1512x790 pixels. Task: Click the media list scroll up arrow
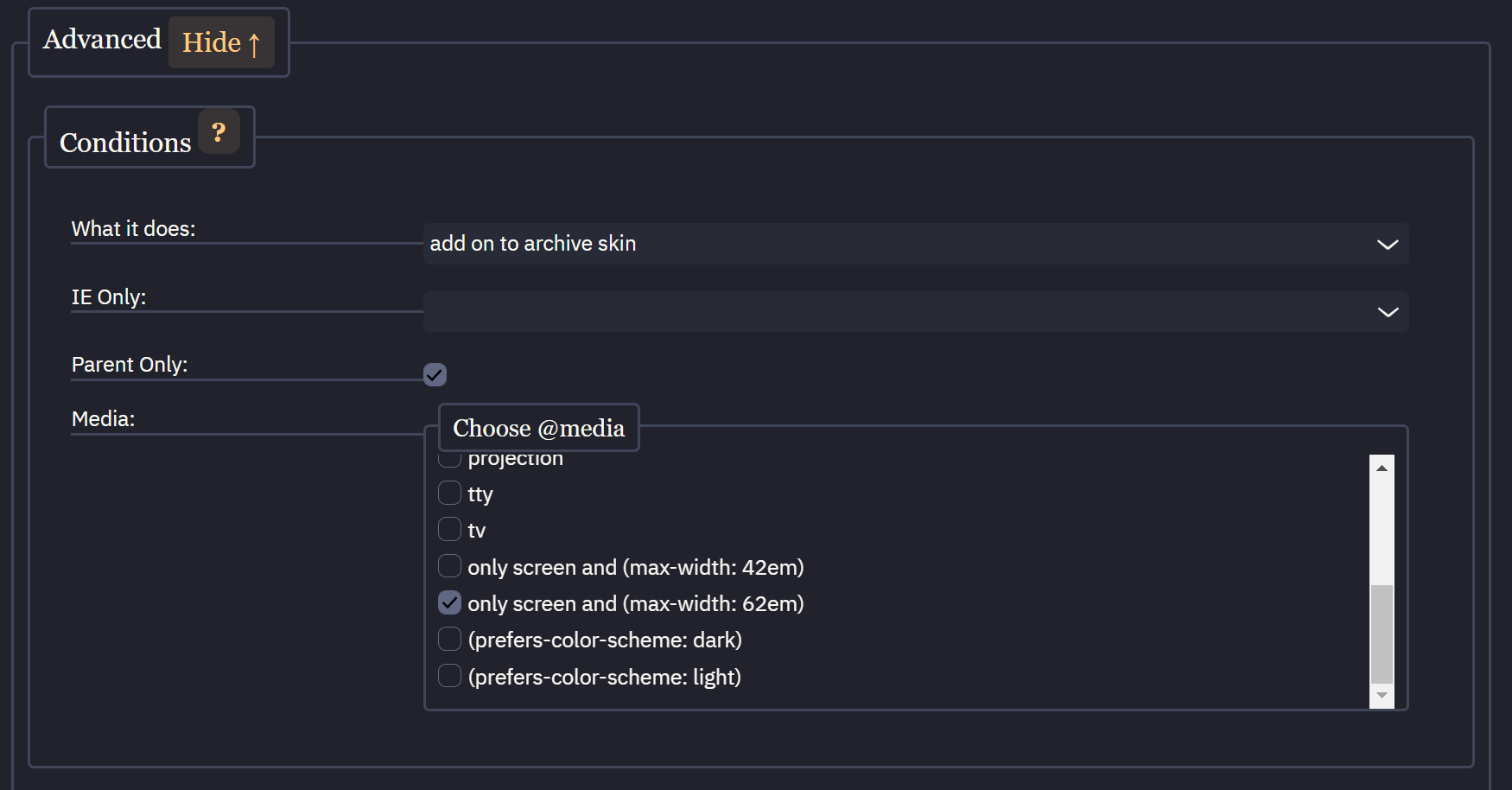[1382, 468]
